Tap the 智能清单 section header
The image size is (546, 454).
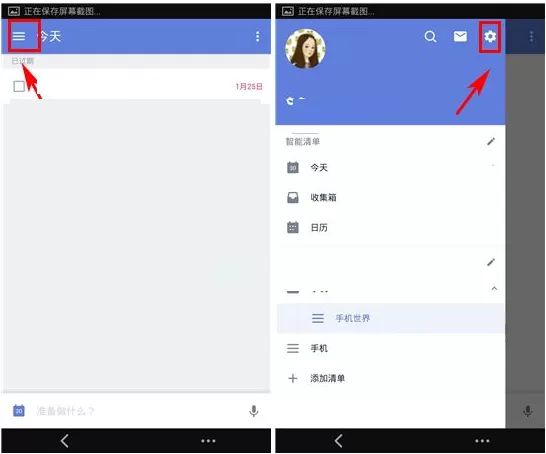[x=303, y=141]
